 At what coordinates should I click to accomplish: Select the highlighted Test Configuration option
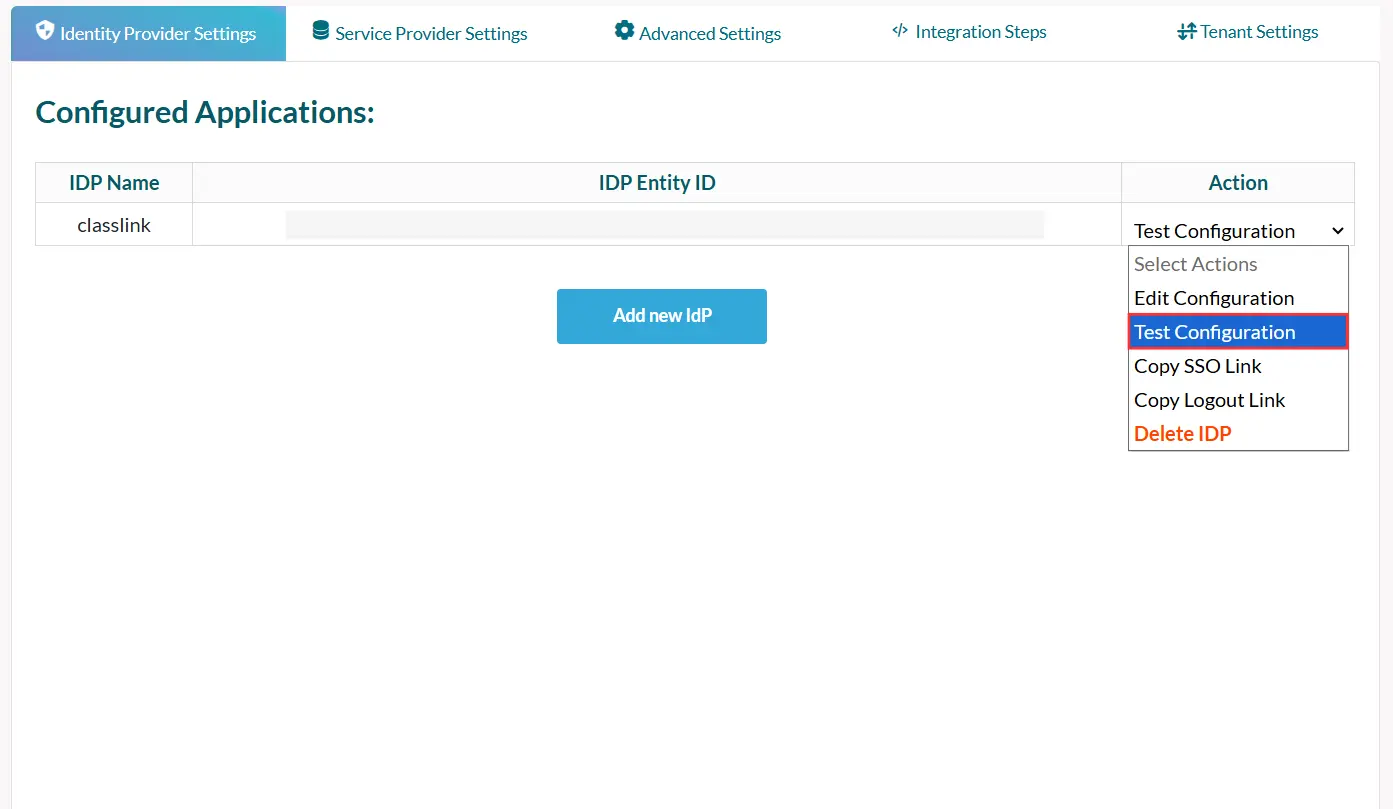(1214, 332)
